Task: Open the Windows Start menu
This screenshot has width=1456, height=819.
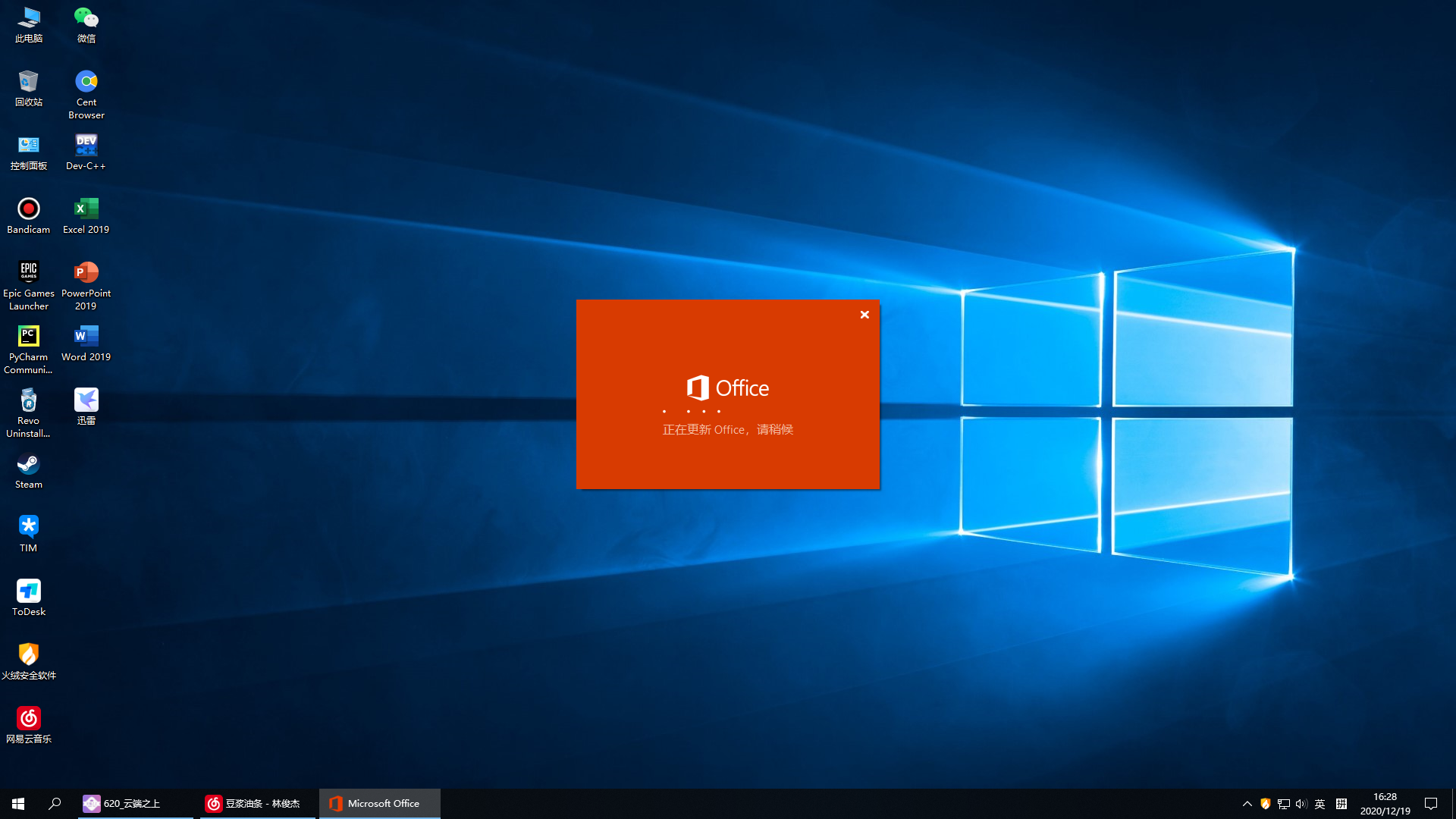Action: coord(18,804)
